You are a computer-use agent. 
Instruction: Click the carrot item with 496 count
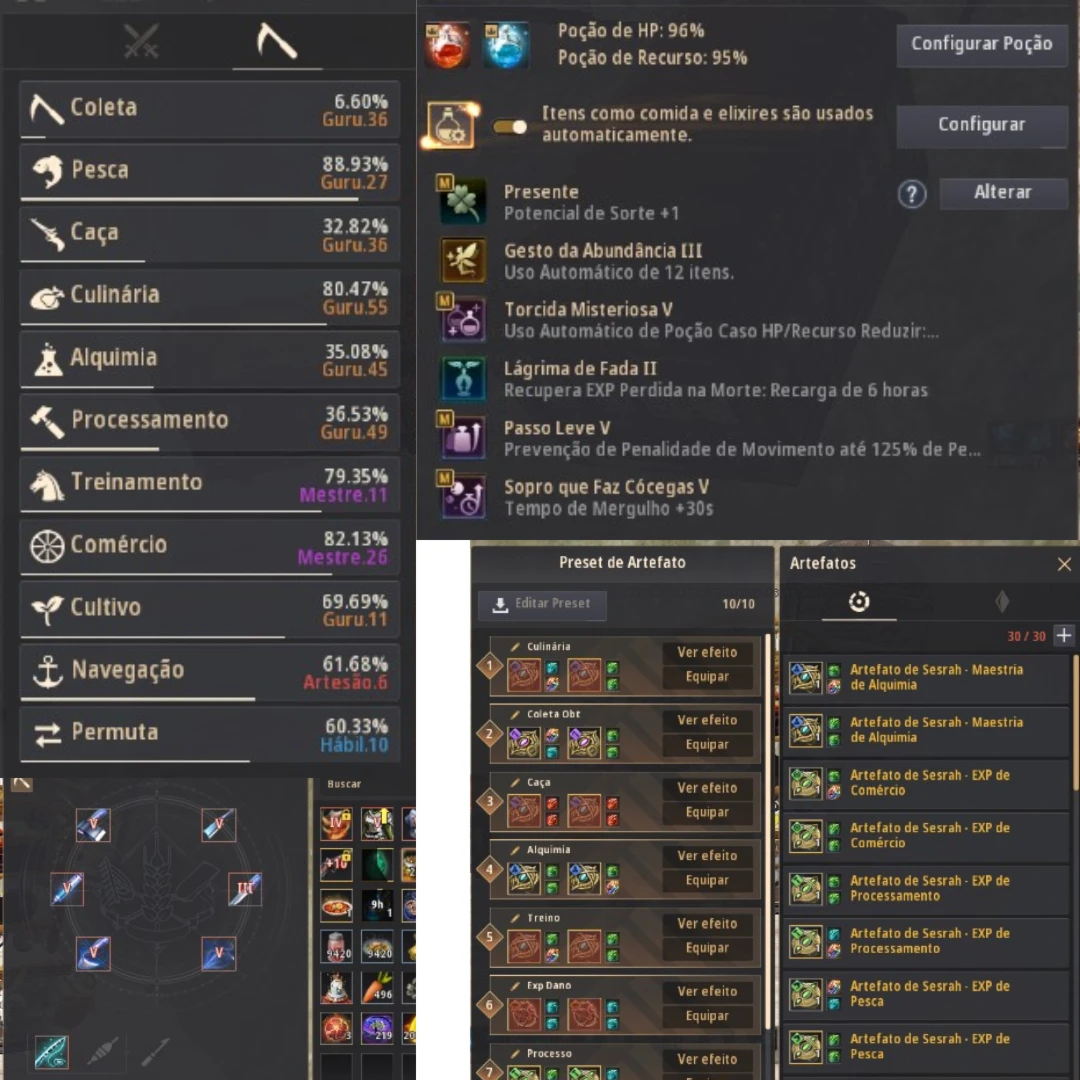click(x=377, y=987)
